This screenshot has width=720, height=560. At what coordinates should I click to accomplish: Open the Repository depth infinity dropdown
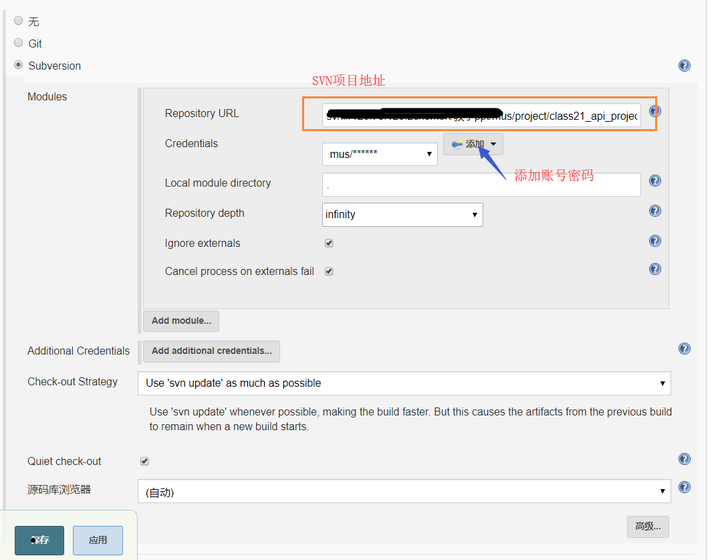pyautogui.click(x=402, y=214)
